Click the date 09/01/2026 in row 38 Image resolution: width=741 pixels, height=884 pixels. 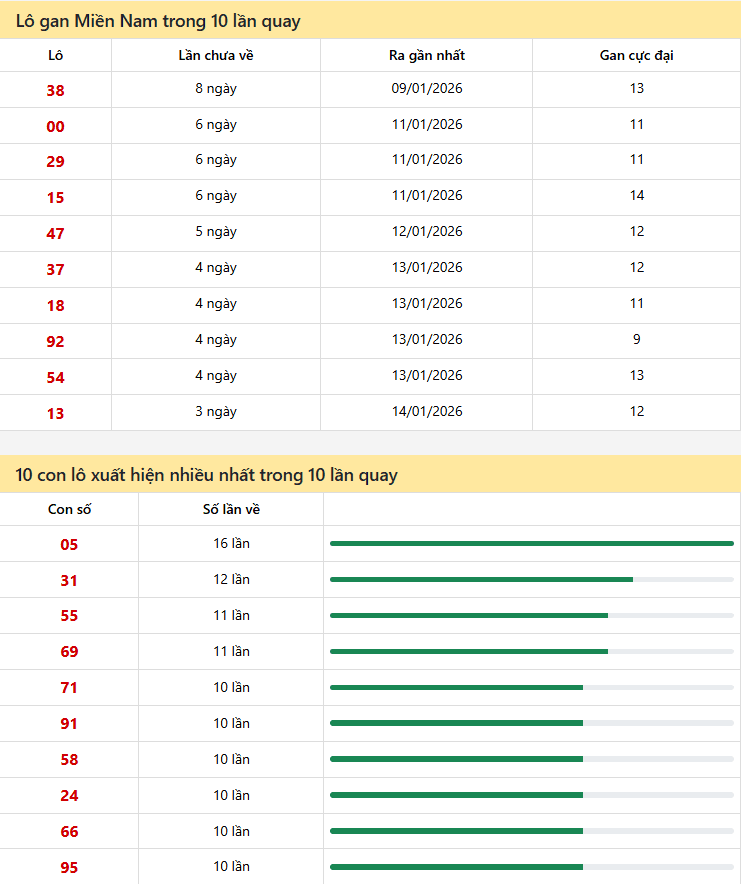tap(427, 89)
